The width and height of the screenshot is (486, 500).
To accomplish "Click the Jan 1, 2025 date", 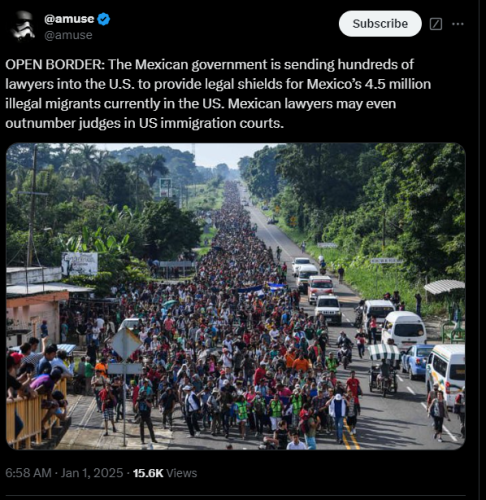I will click(92, 473).
